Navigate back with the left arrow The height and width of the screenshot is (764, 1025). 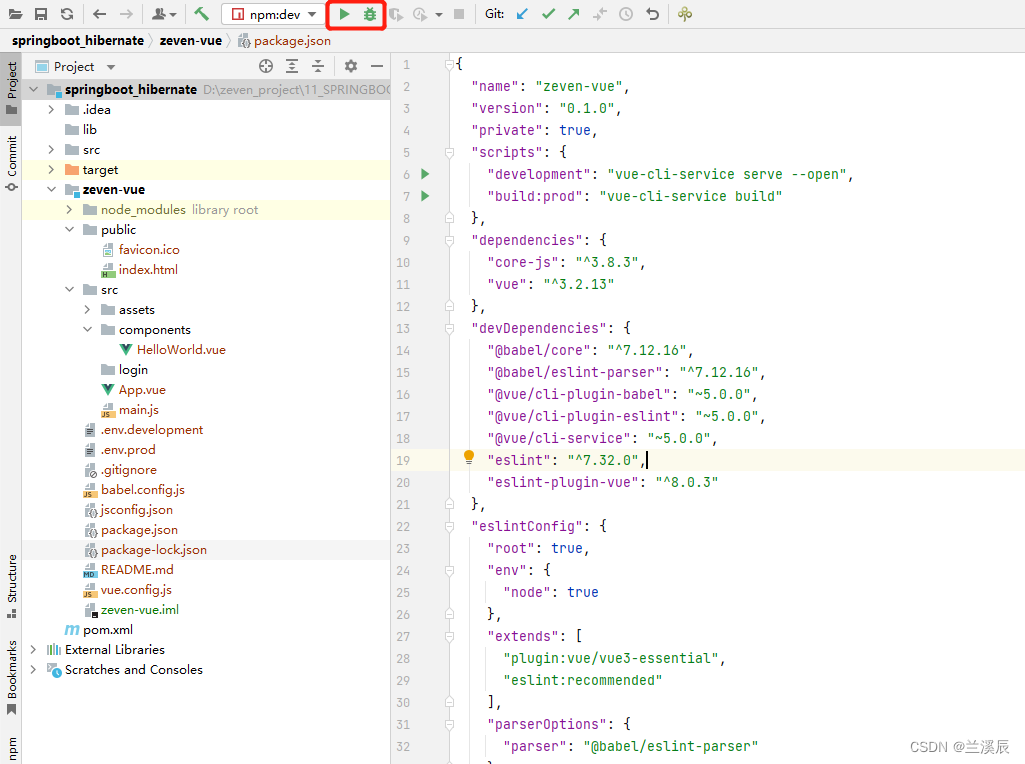point(99,14)
